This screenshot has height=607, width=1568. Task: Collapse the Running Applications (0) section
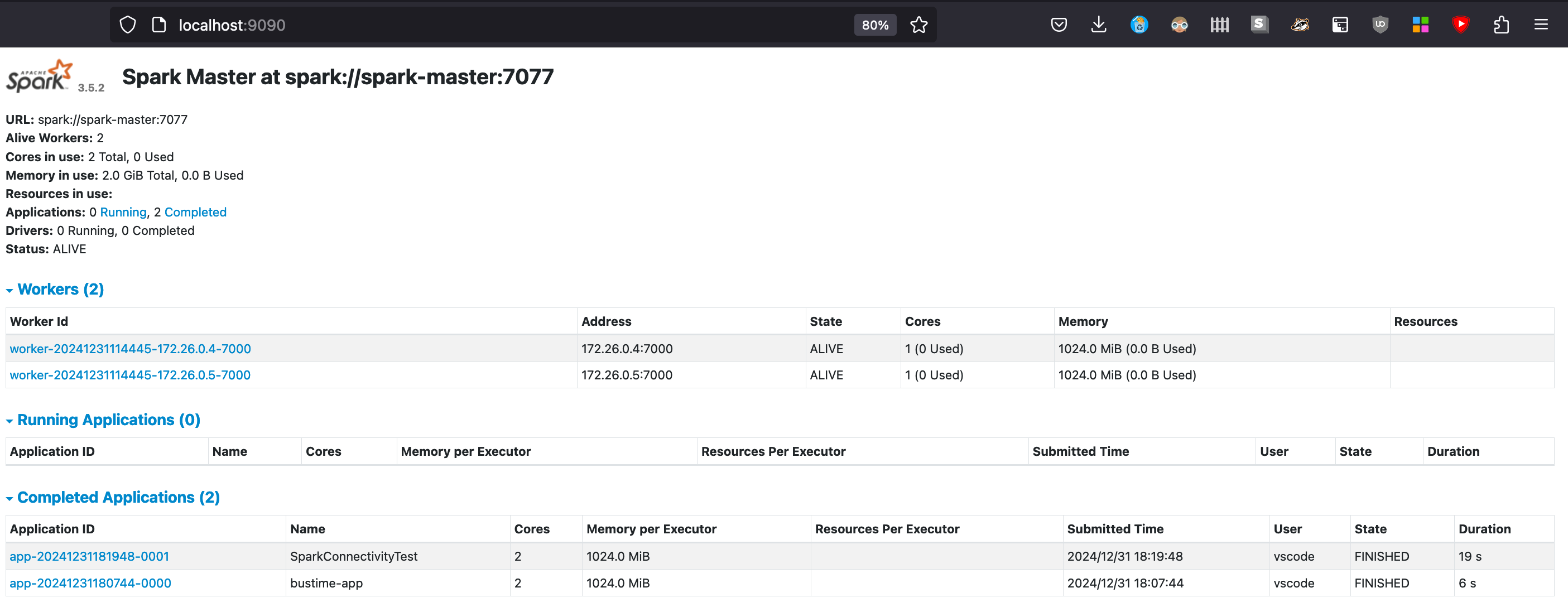pyautogui.click(x=103, y=420)
